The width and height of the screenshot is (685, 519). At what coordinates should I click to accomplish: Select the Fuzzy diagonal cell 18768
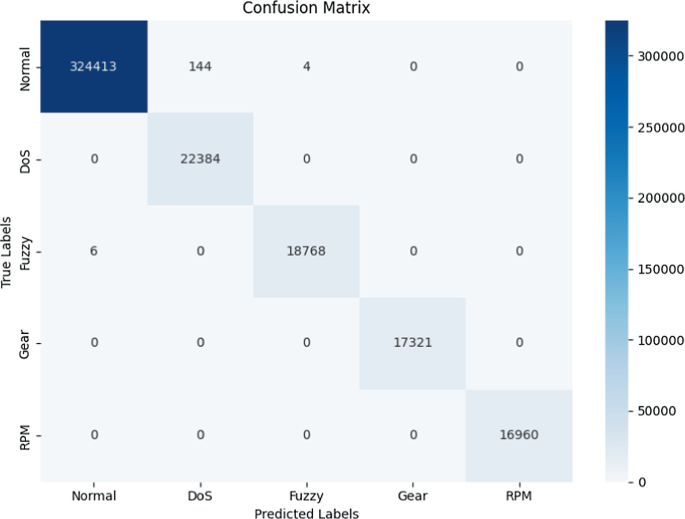point(306,251)
